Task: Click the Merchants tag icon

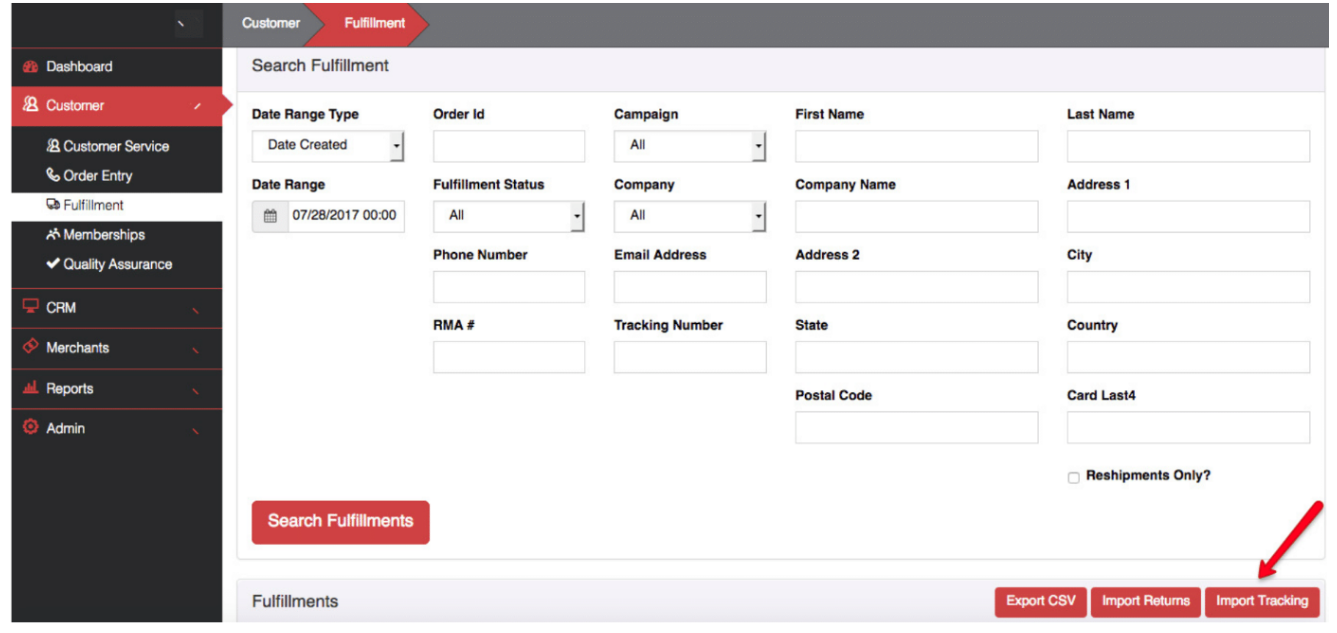Action: tap(30, 347)
